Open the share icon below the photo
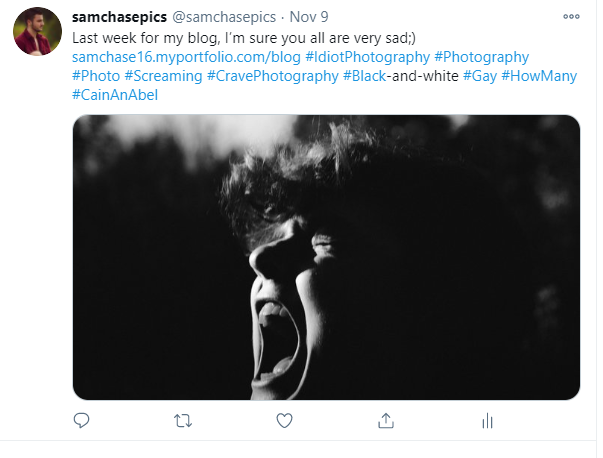 pyautogui.click(x=386, y=420)
